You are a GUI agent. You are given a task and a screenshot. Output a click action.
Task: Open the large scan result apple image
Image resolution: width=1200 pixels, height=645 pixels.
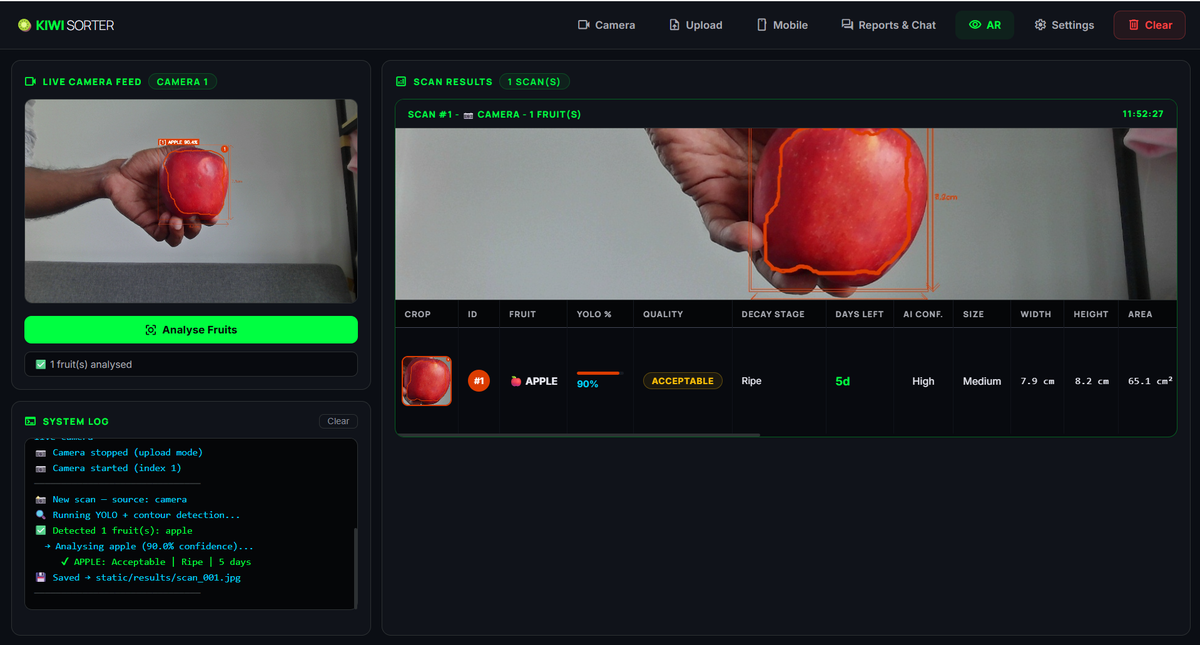click(x=786, y=214)
